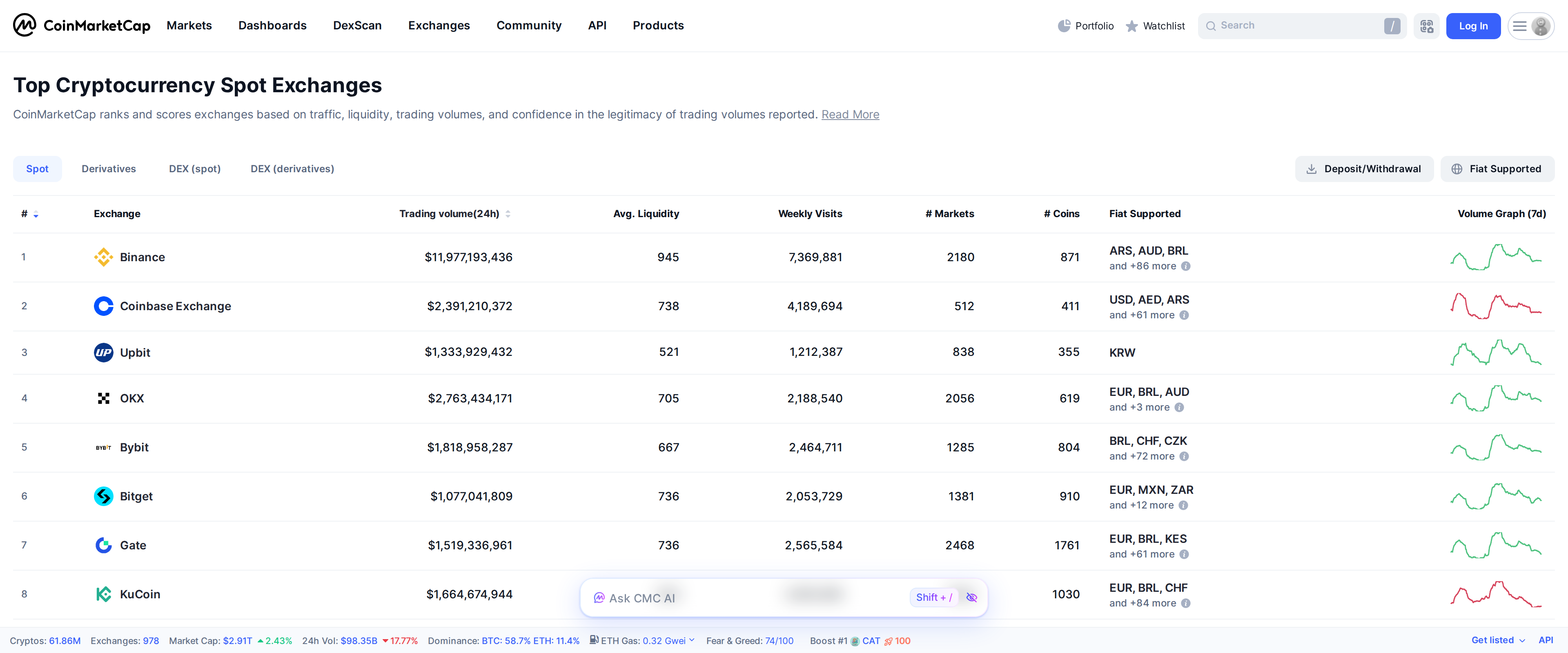Screen dimensions: 1568x653
Task: Open the Watchlist star icon
Action: click(x=1131, y=26)
